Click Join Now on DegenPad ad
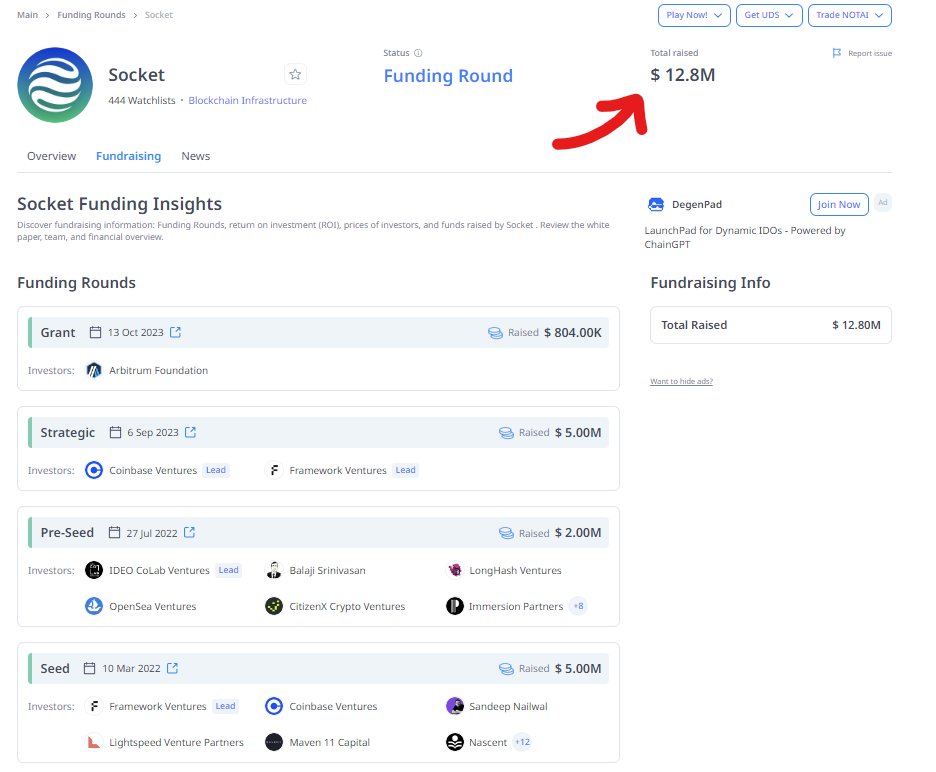This screenshot has height=772, width=936. (839, 205)
